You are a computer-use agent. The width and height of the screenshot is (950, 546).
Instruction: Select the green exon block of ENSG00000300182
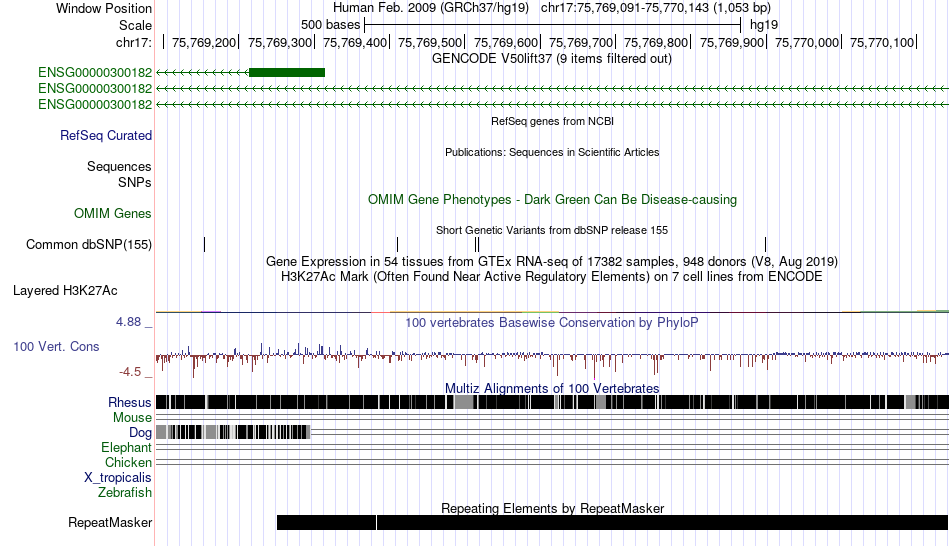[x=287, y=73]
